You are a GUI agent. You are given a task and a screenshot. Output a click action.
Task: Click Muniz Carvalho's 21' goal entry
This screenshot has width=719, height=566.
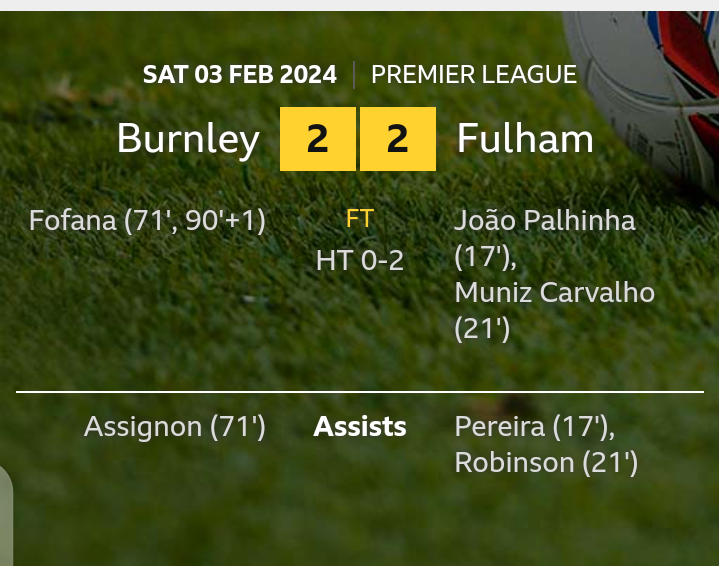coord(554,310)
